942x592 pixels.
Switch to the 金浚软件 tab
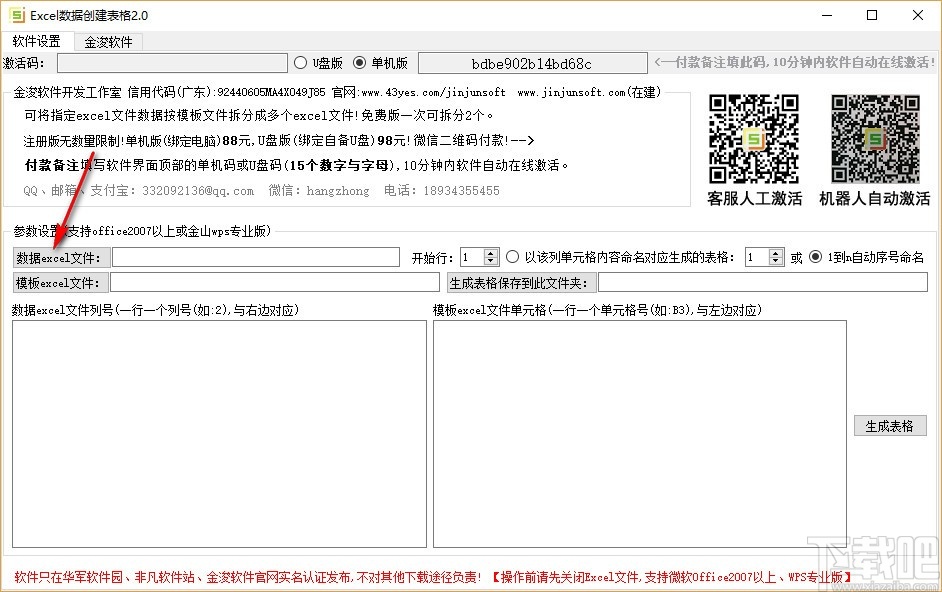tap(110, 42)
